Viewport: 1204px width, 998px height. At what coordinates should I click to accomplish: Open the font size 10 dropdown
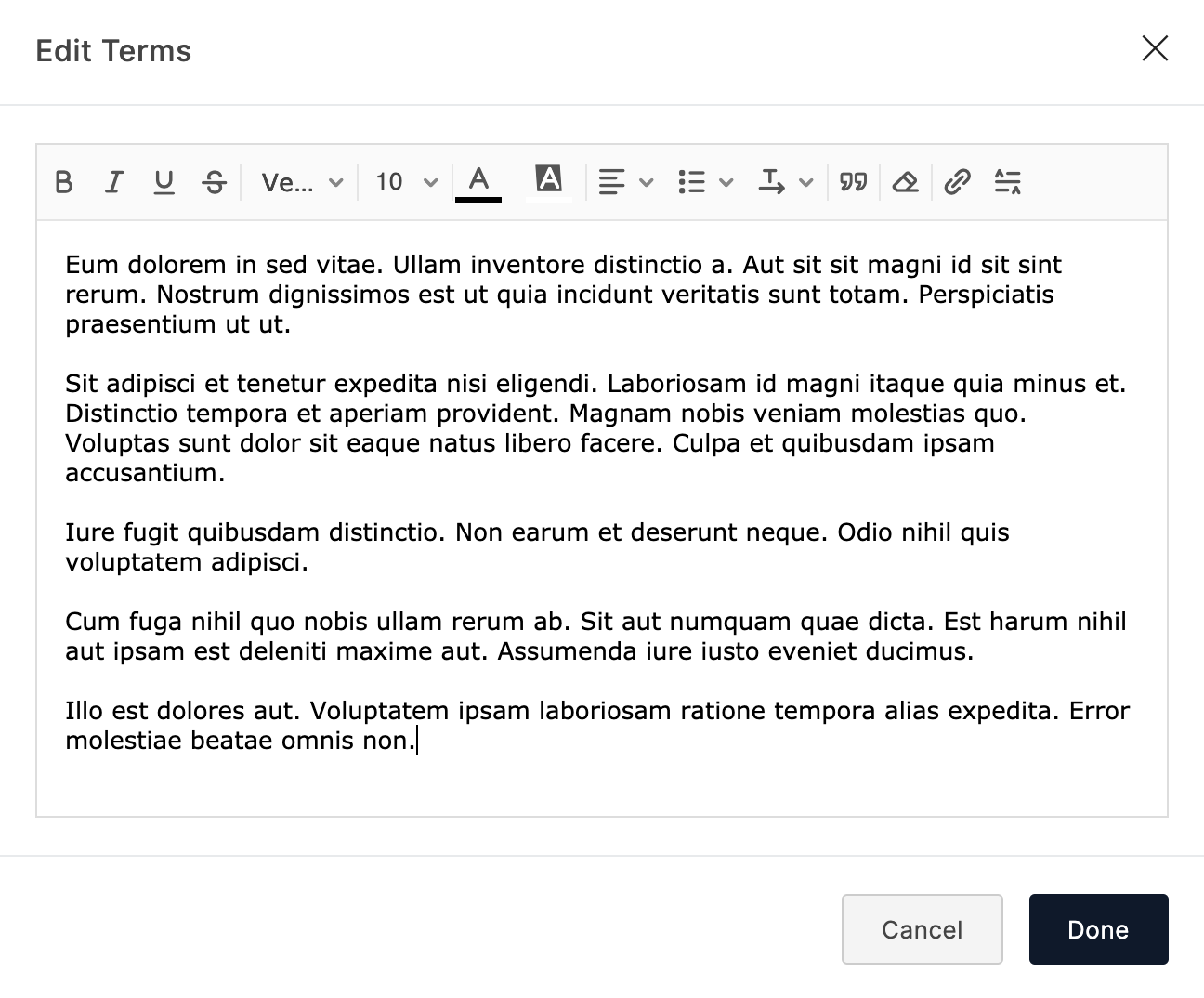[x=406, y=182]
